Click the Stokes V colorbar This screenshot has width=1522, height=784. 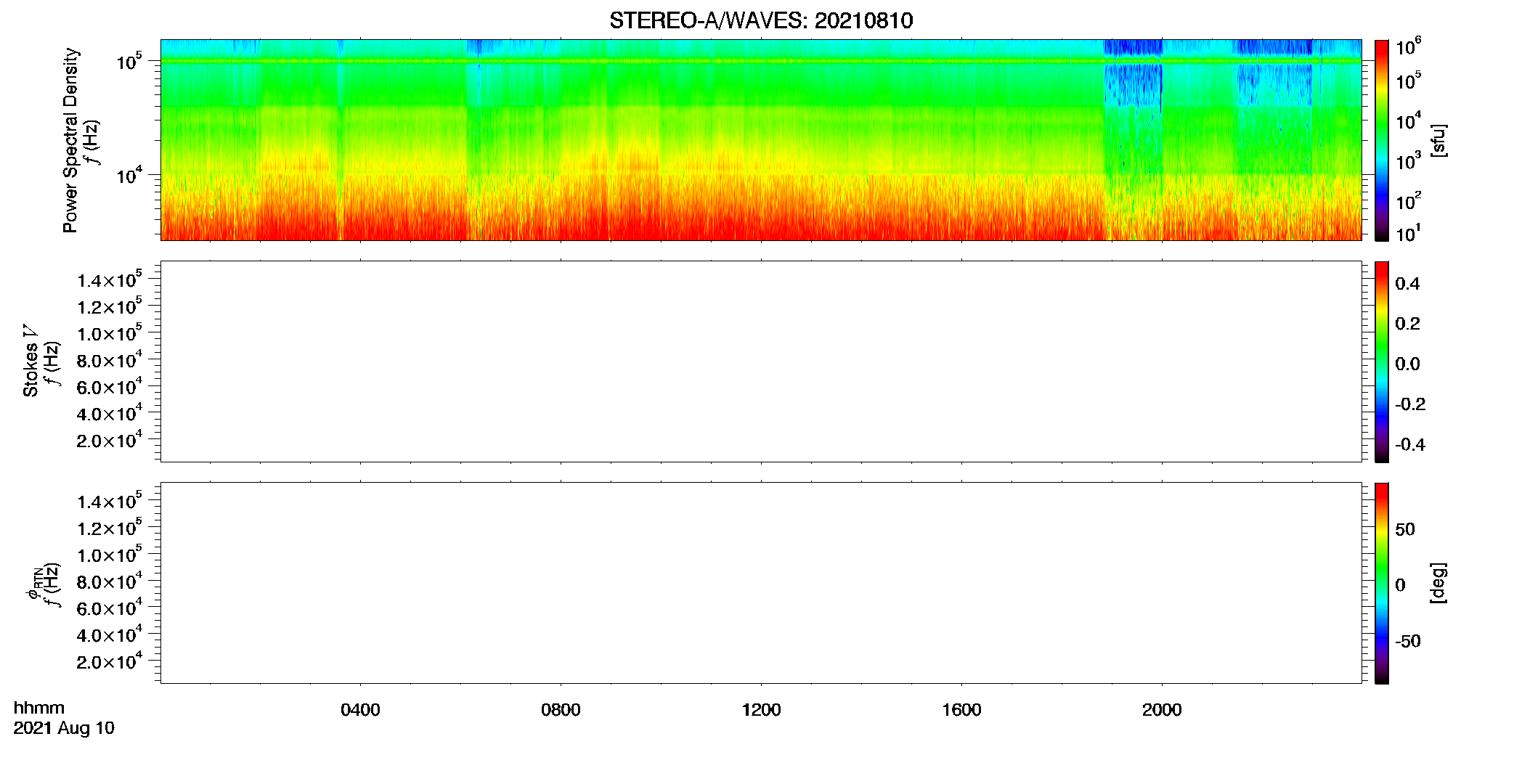coord(1382,362)
